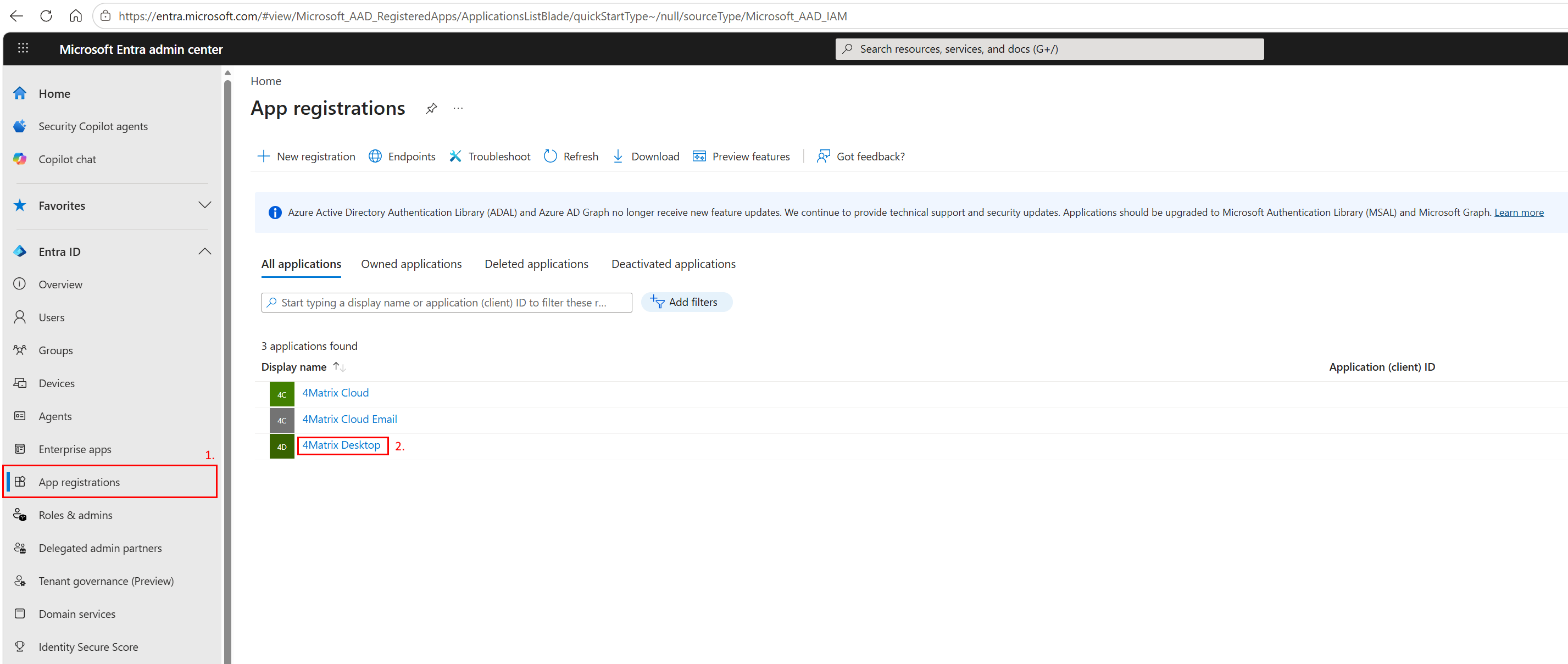This screenshot has height=664, width=1568.
Task: Switch to Owned applications tab
Action: click(x=412, y=264)
